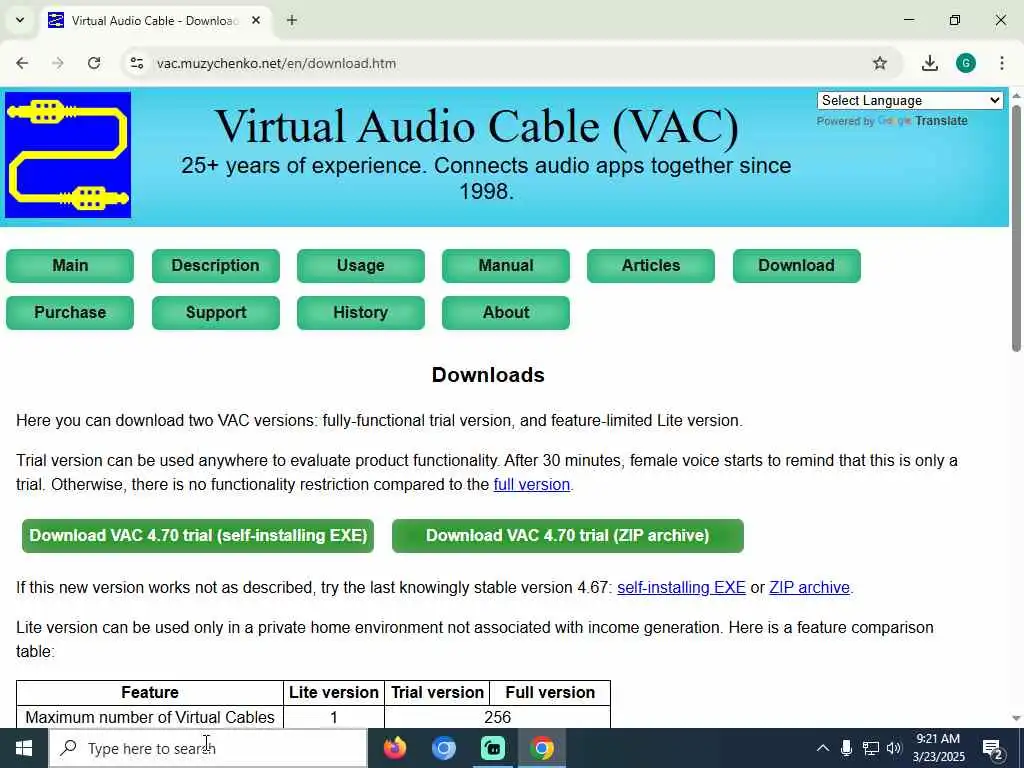Open the network tray icon
The height and width of the screenshot is (768, 1024).
click(x=871, y=748)
